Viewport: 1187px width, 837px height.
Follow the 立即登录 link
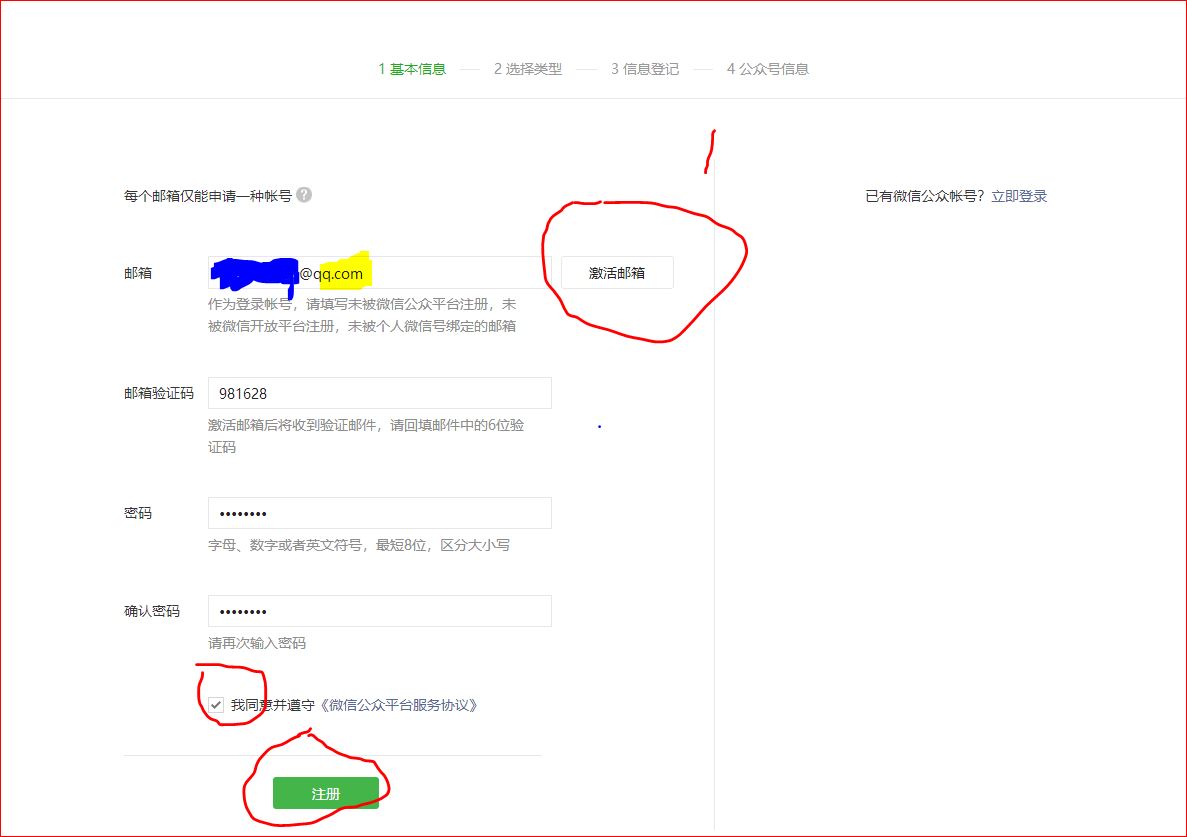[1019, 196]
